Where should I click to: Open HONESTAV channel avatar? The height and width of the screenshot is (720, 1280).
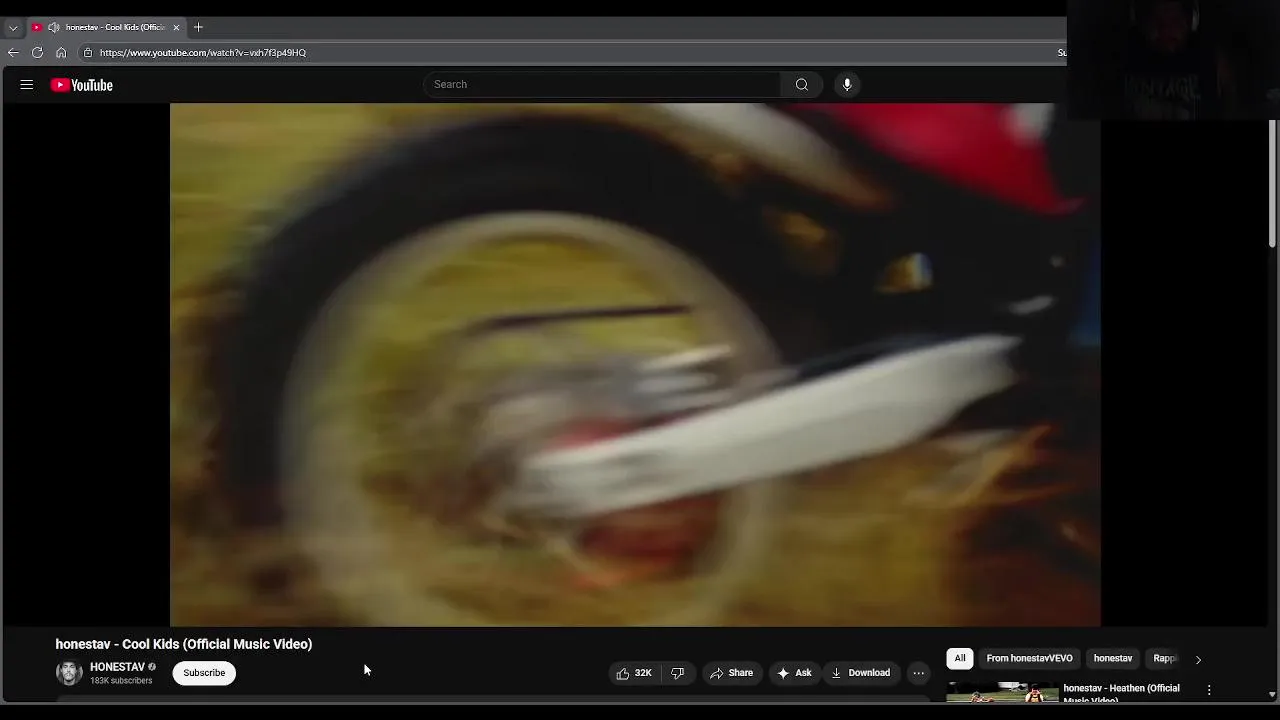(69, 673)
